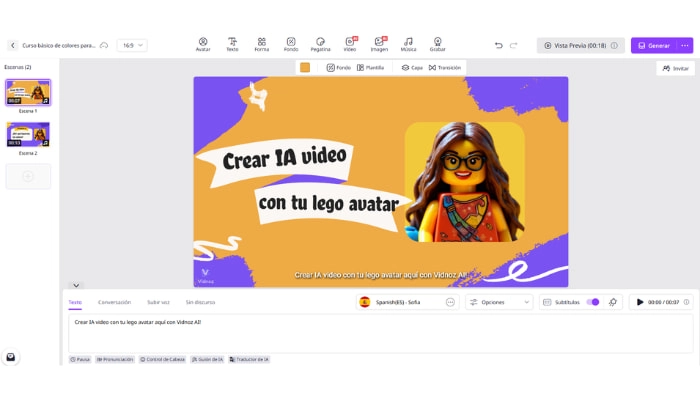Click Fondo in the canvas toolbar

coord(338,67)
